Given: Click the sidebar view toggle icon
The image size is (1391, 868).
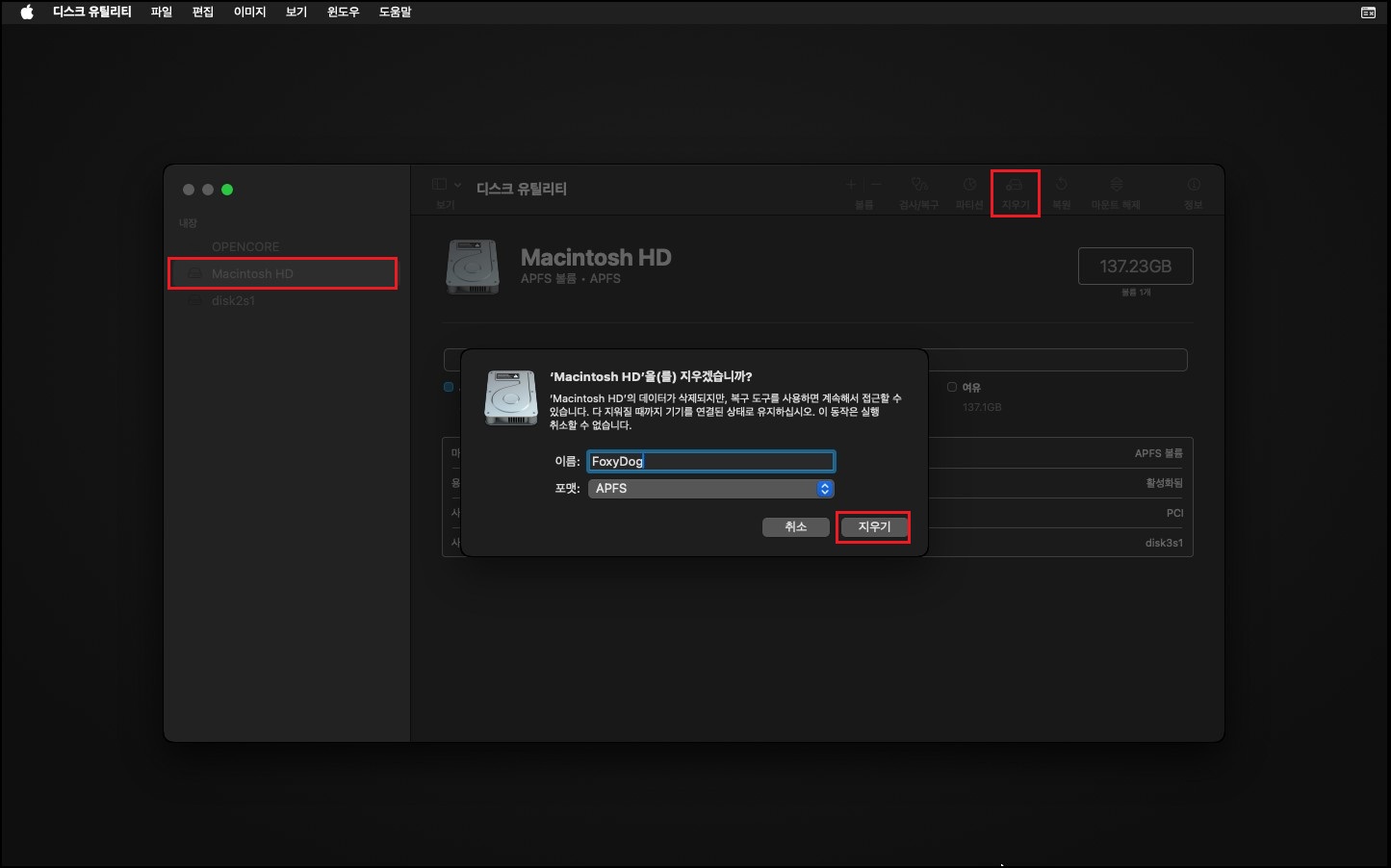Looking at the screenshot, I should (x=439, y=184).
